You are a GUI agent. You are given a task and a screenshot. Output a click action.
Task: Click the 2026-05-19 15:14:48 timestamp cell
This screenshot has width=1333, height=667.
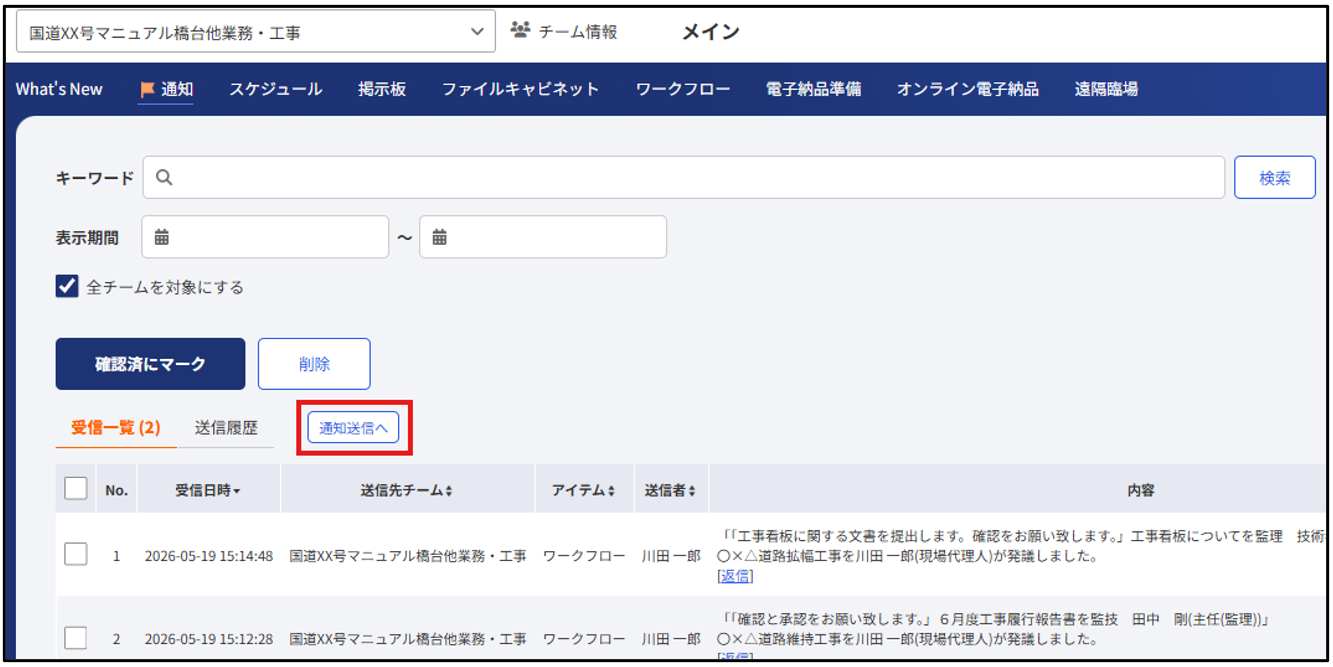pyautogui.click(x=209, y=556)
